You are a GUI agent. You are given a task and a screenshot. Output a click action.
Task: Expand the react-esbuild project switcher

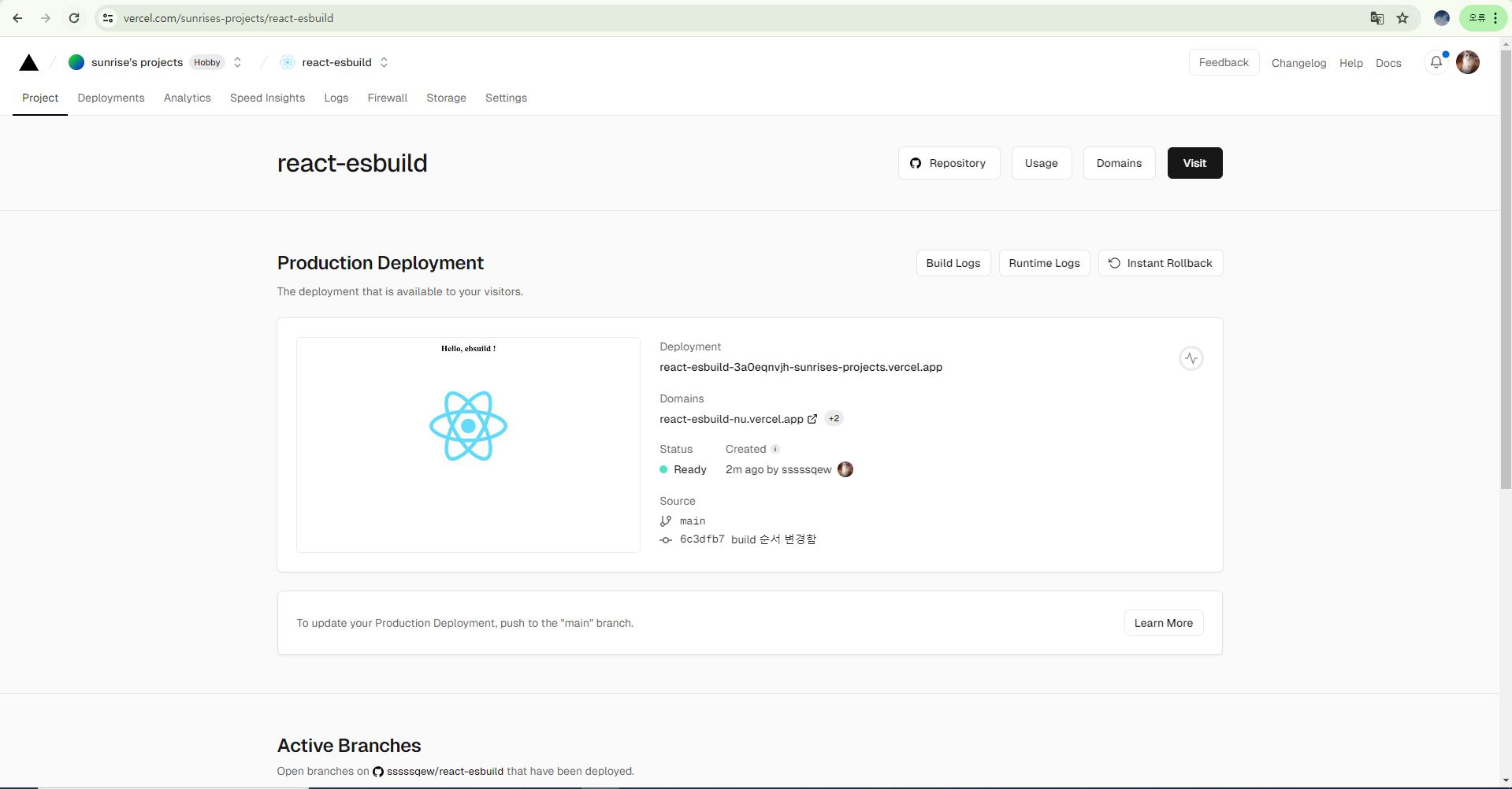coord(384,62)
